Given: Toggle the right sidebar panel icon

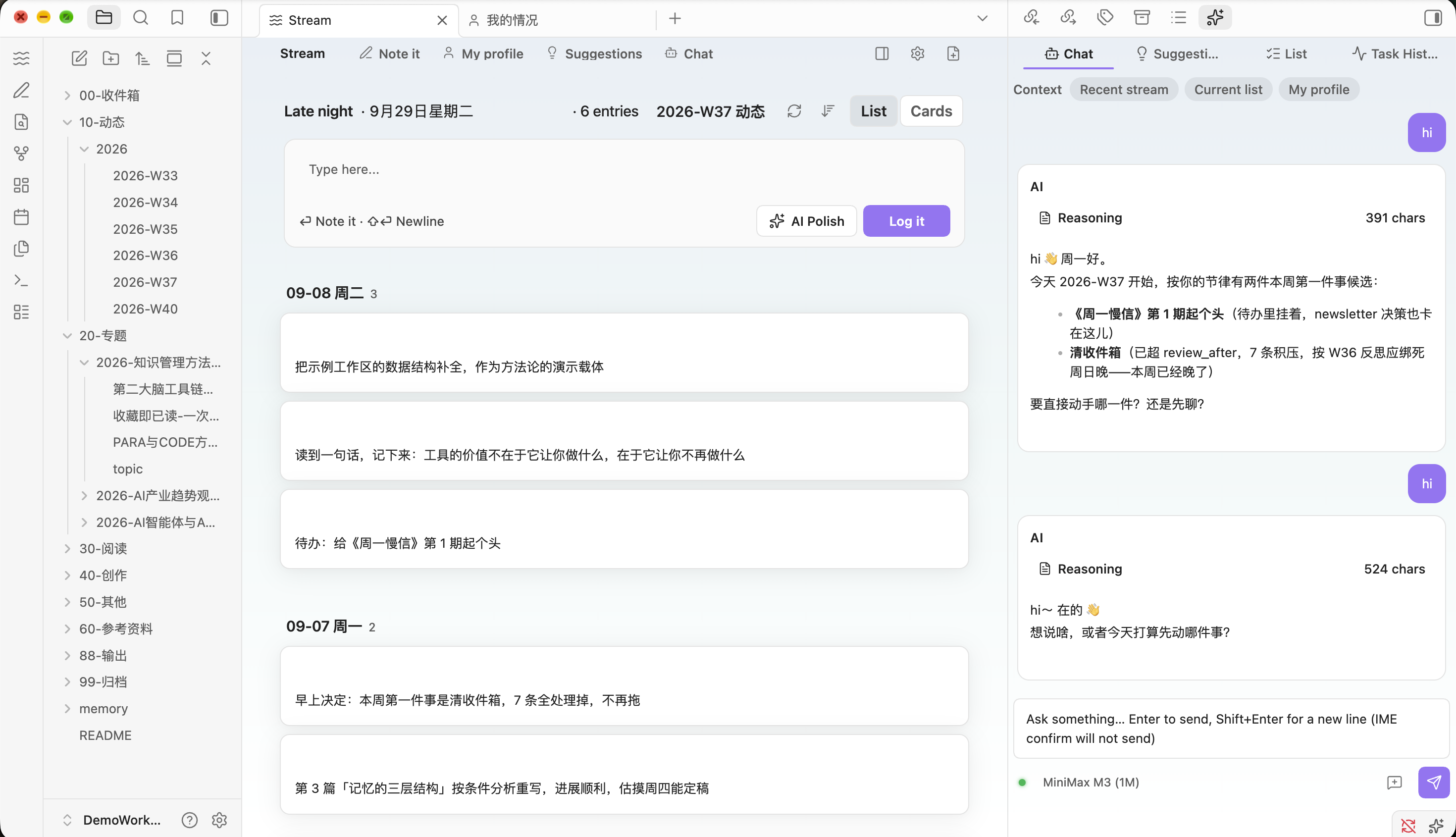Looking at the screenshot, I should pyautogui.click(x=1433, y=18).
